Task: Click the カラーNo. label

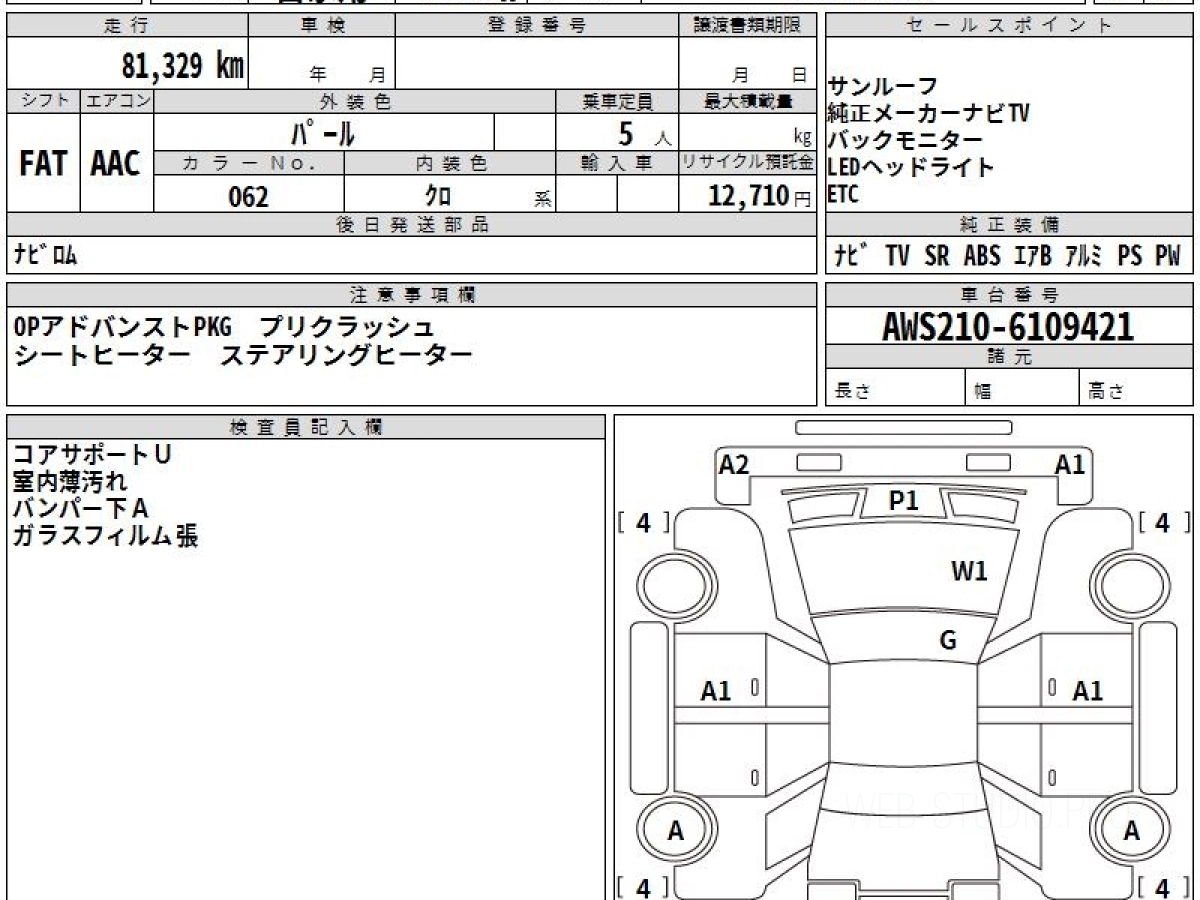Action: [249, 163]
